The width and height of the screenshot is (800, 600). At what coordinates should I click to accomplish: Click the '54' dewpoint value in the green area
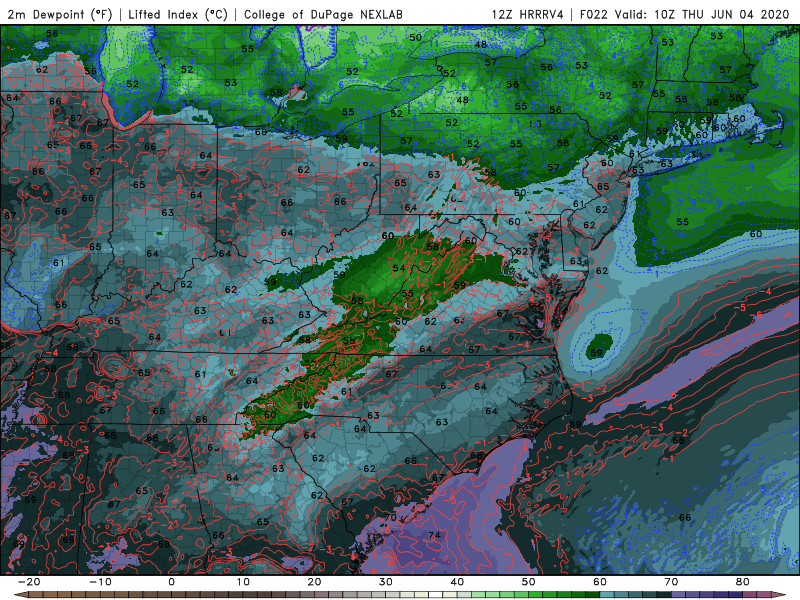pos(398,268)
